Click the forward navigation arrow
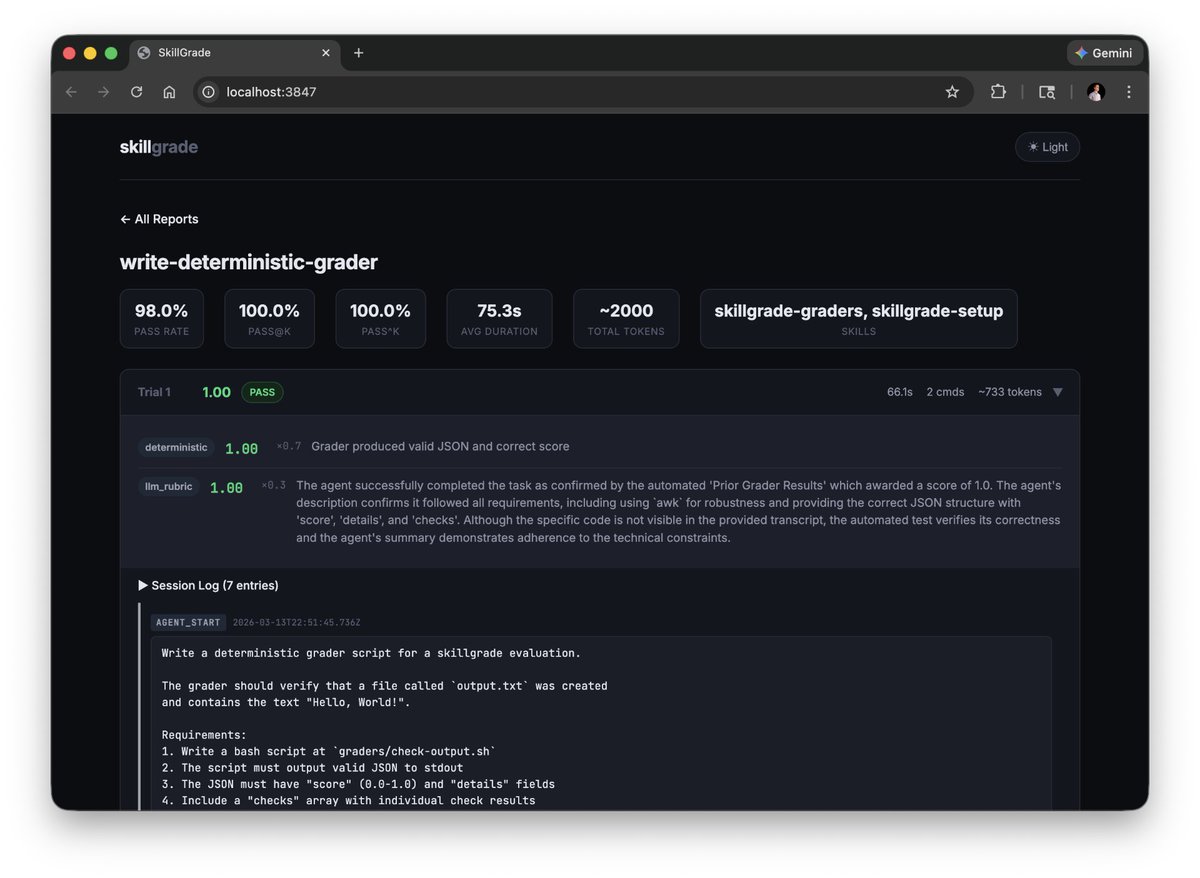Image resolution: width=1200 pixels, height=878 pixels. (103, 91)
